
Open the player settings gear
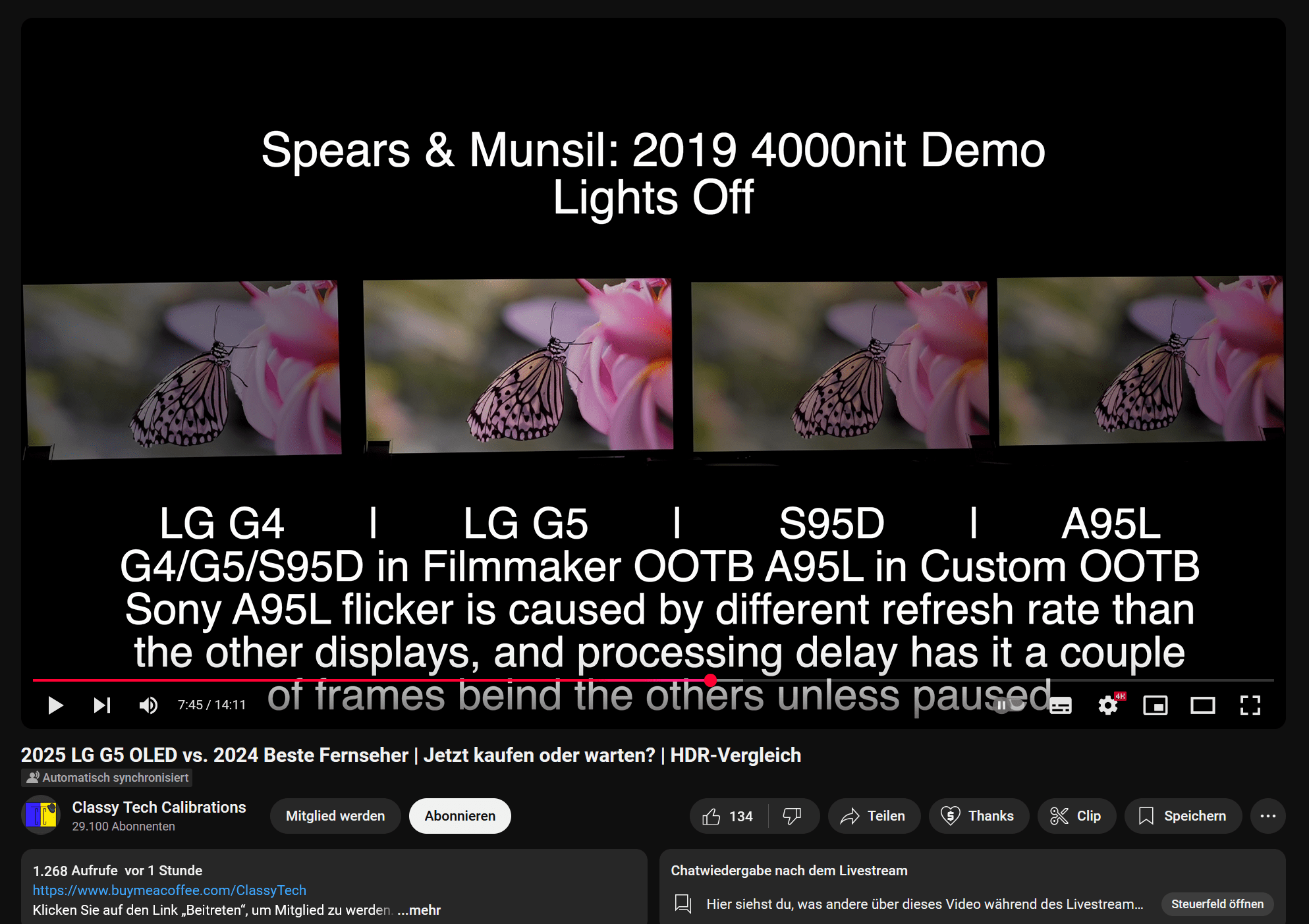pyautogui.click(x=1108, y=706)
